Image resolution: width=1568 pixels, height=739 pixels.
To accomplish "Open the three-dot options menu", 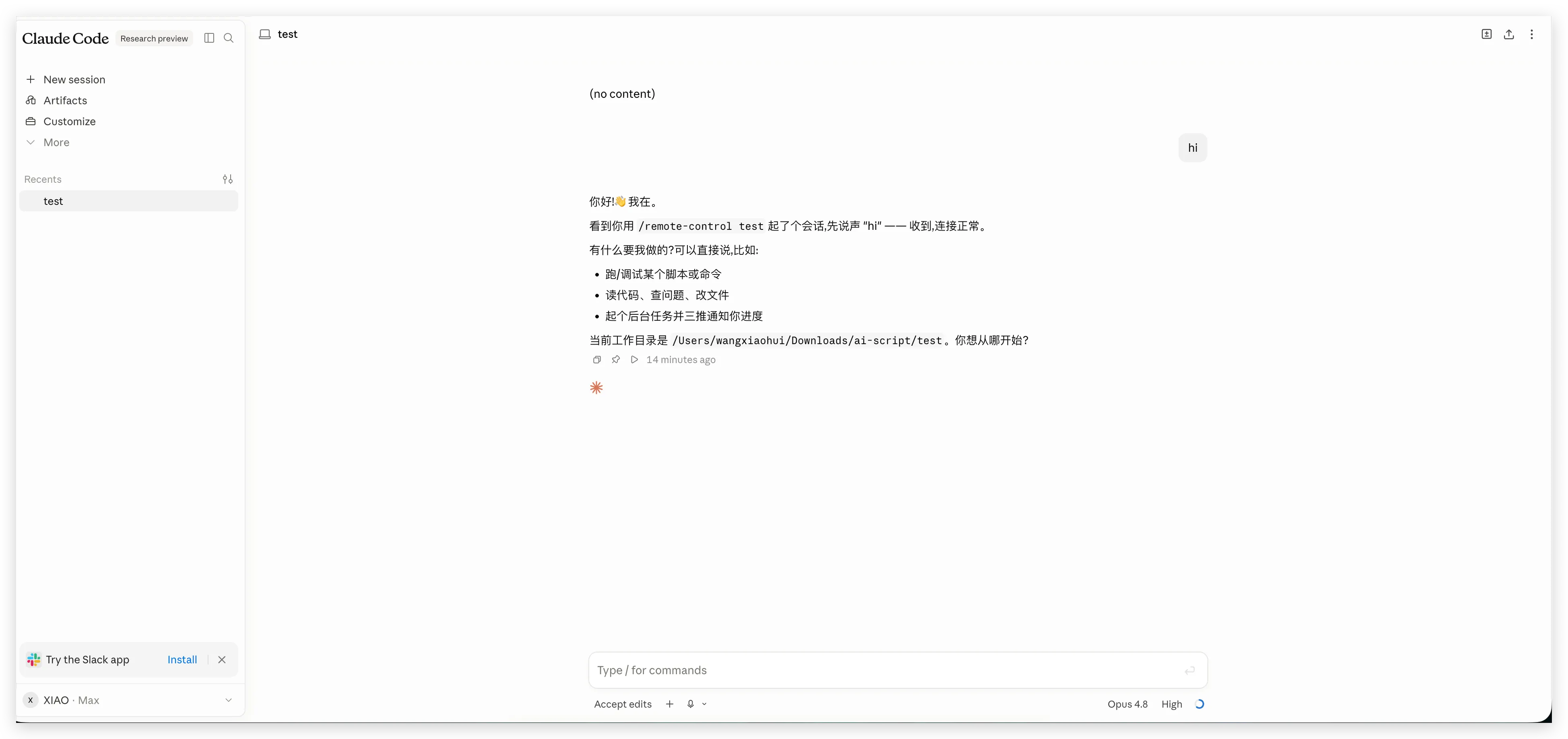I will click(x=1531, y=34).
